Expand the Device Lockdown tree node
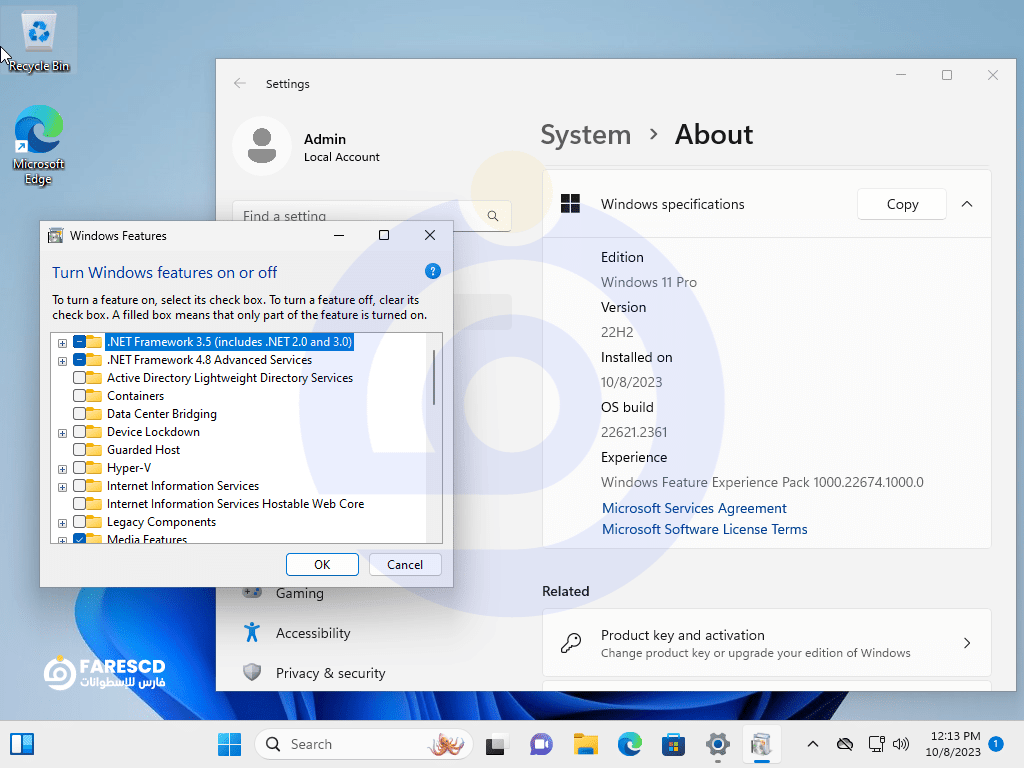The image size is (1024, 768). (x=62, y=433)
